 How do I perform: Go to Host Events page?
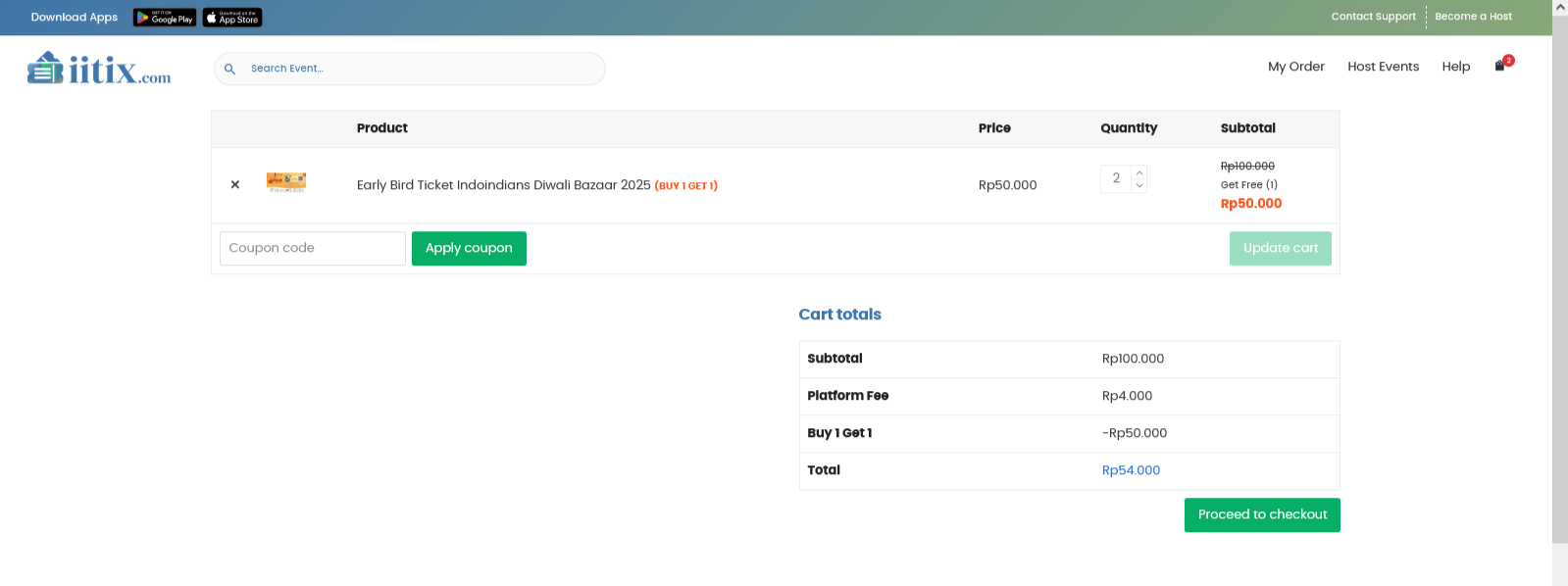(1383, 67)
